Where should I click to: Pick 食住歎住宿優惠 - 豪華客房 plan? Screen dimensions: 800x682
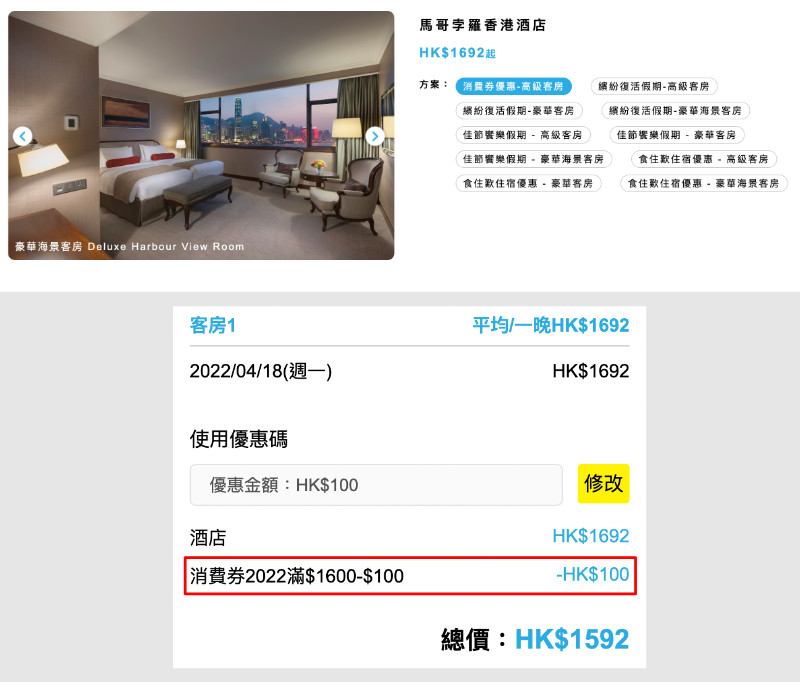528,184
